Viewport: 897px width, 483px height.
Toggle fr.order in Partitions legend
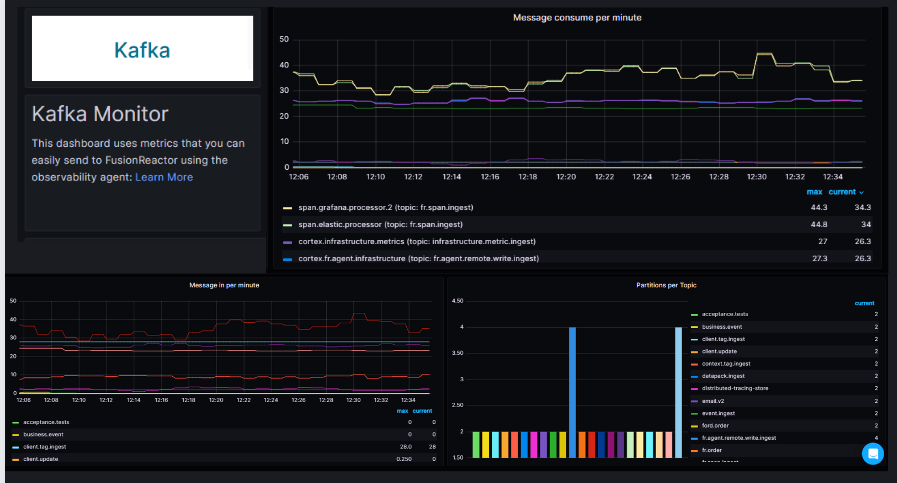(712, 450)
